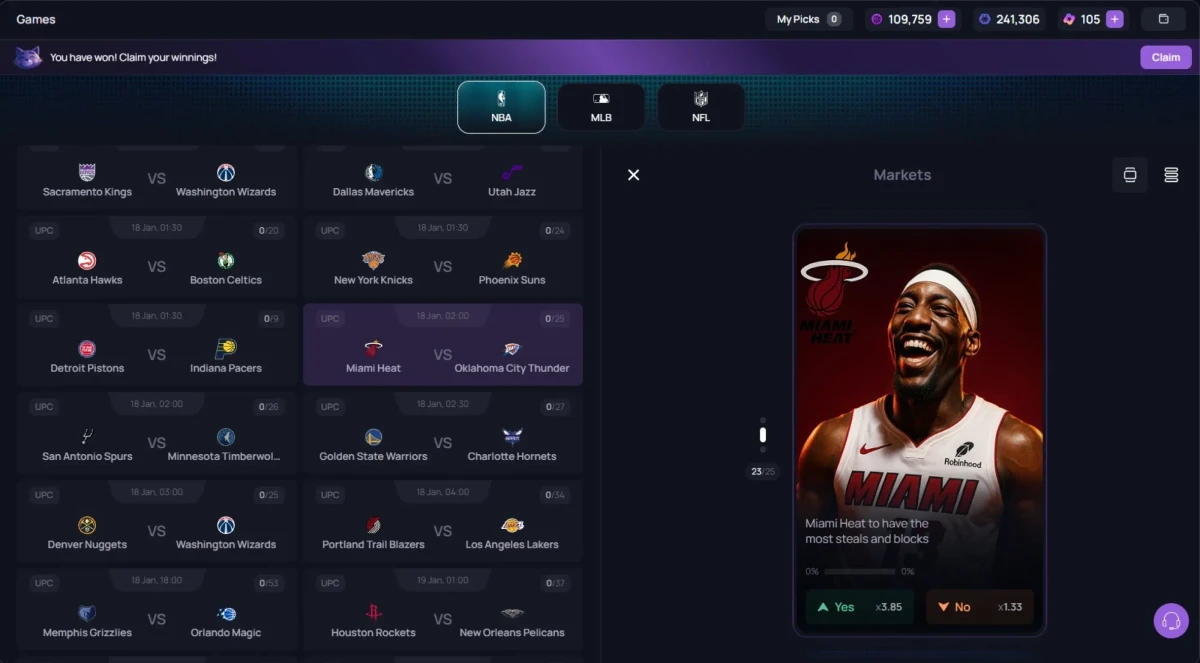This screenshot has height=663, width=1200.
Task: Click the Indiana Pacers logo
Action: point(226,349)
